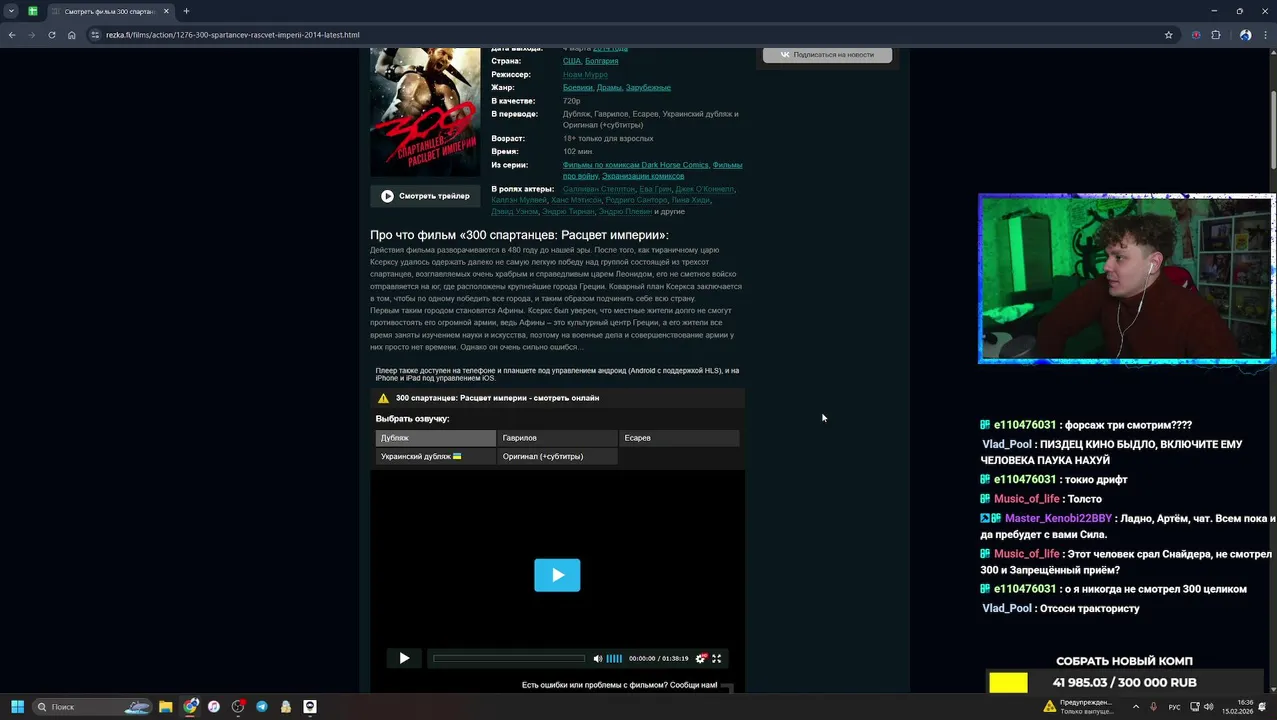The image size is (1277, 720).
Task: Open actor link Джек О'Коннелл
Action: coord(705,189)
